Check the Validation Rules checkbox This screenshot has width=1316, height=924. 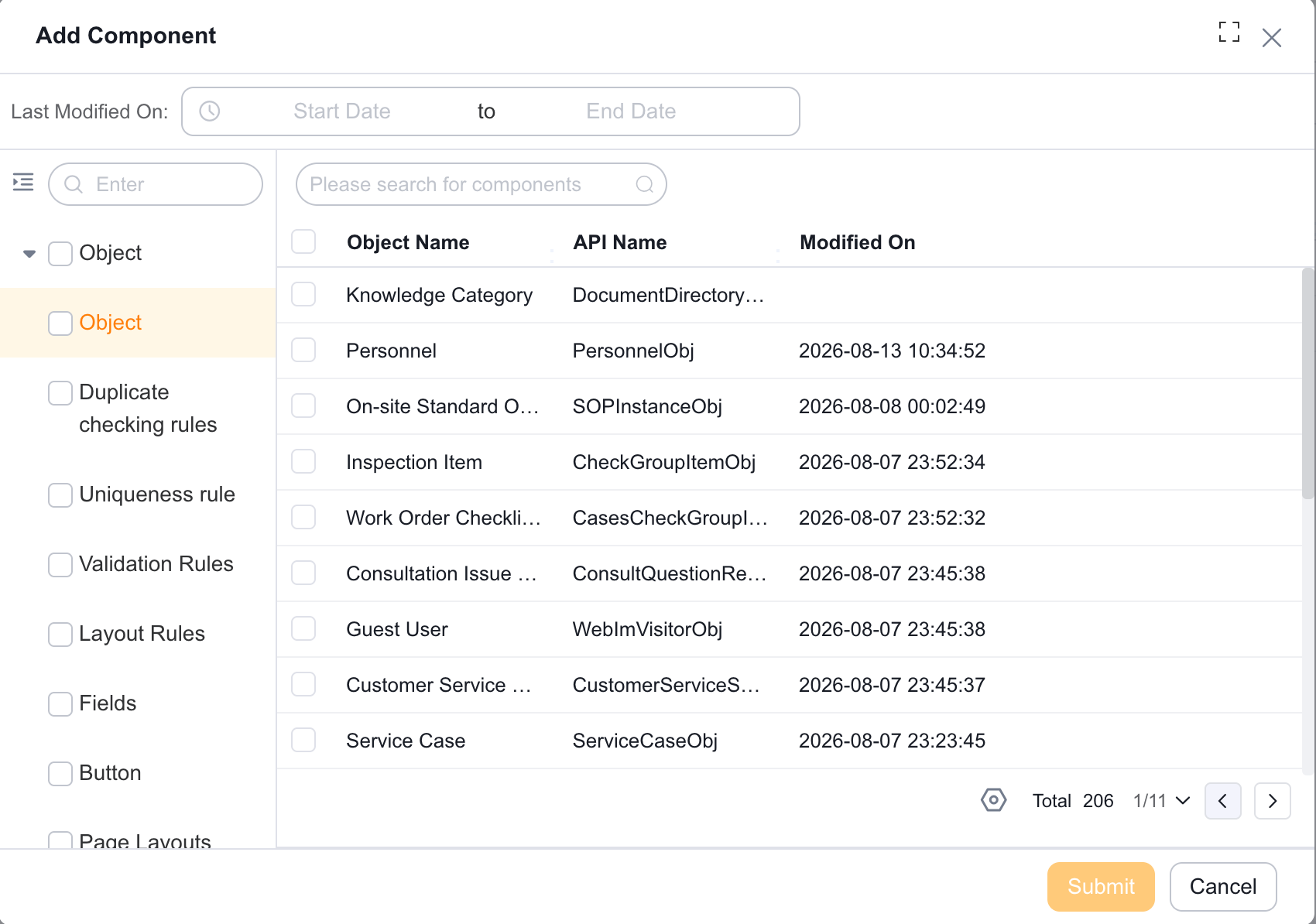60,564
